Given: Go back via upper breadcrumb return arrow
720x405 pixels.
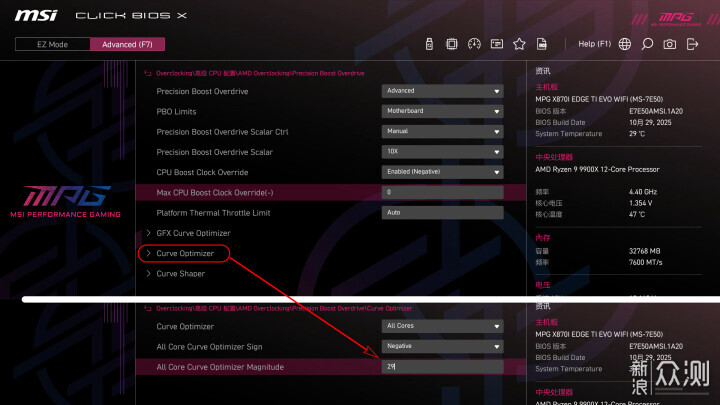Looking at the screenshot, I should click(x=147, y=73).
